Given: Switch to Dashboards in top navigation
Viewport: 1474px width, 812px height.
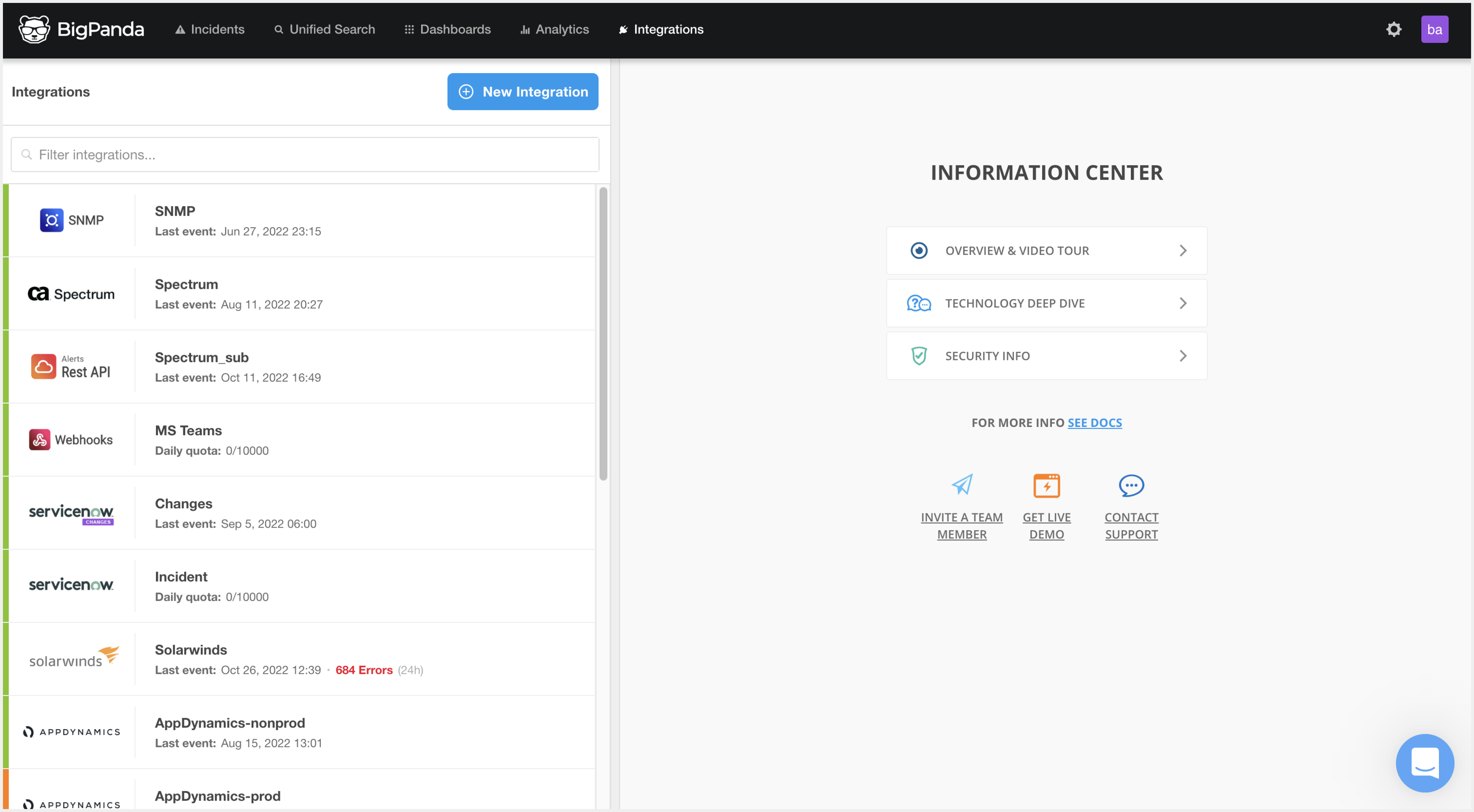Looking at the screenshot, I should pyautogui.click(x=447, y=29).
